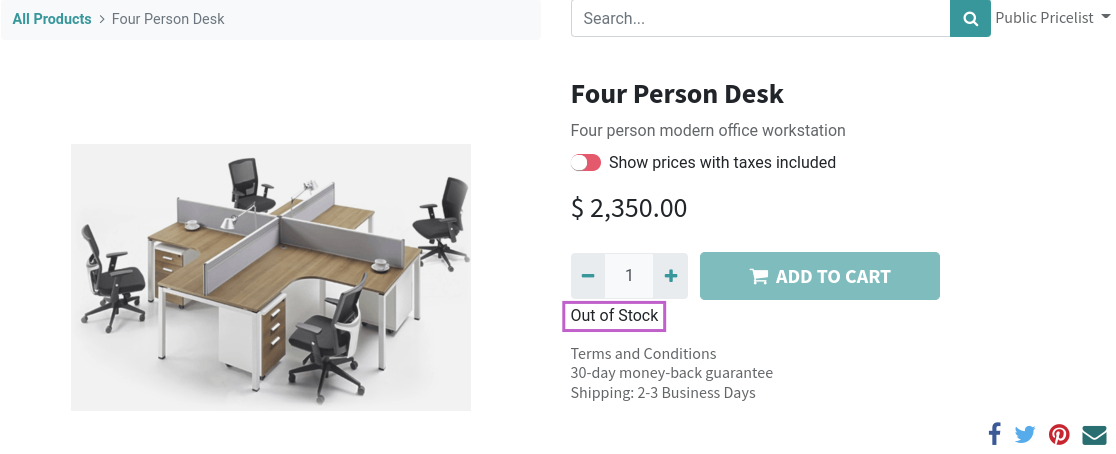Click the Out of Stock message
This screenshot has height=454, width=1116.
point(614,316)
